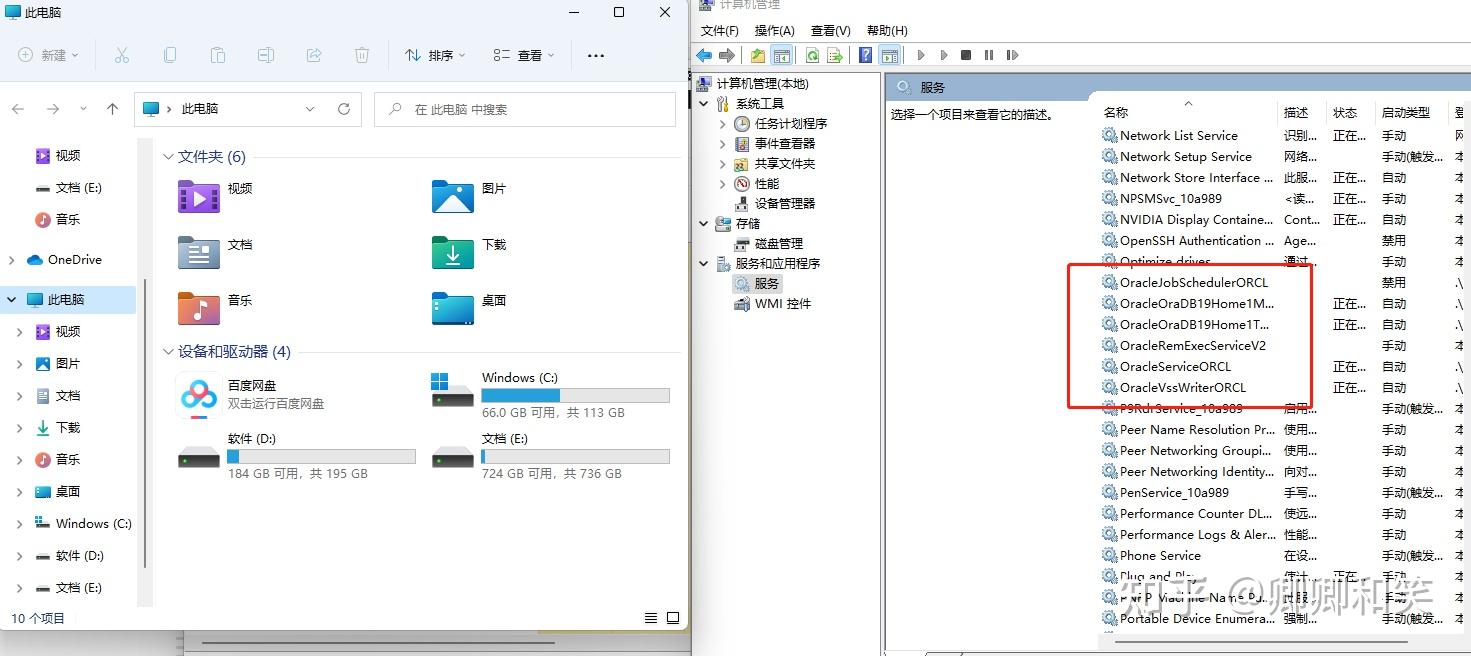Screen dimensions: 1471x656
Task: Click the Show/Hide Action Pane icon
Action: [x=890, y=55]
